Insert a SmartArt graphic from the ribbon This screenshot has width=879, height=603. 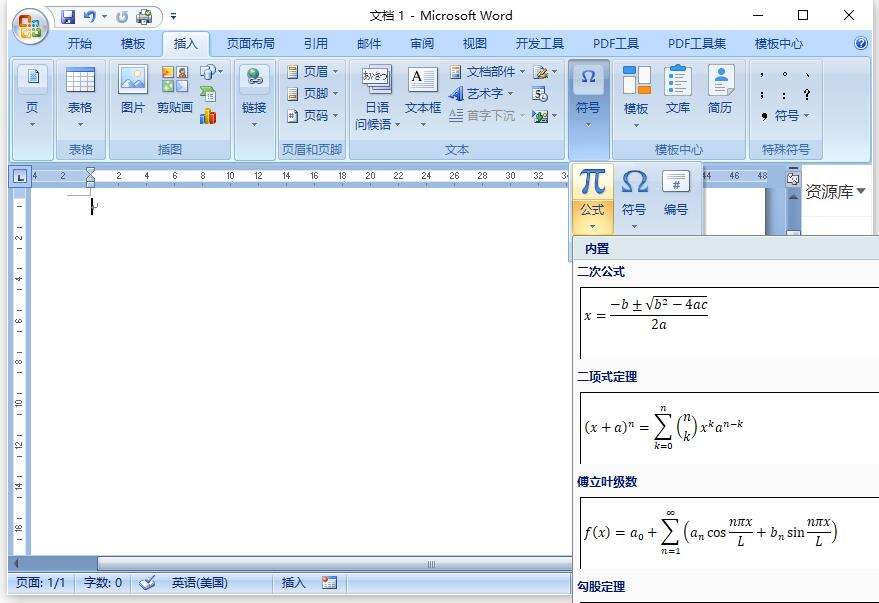point(208,94)
